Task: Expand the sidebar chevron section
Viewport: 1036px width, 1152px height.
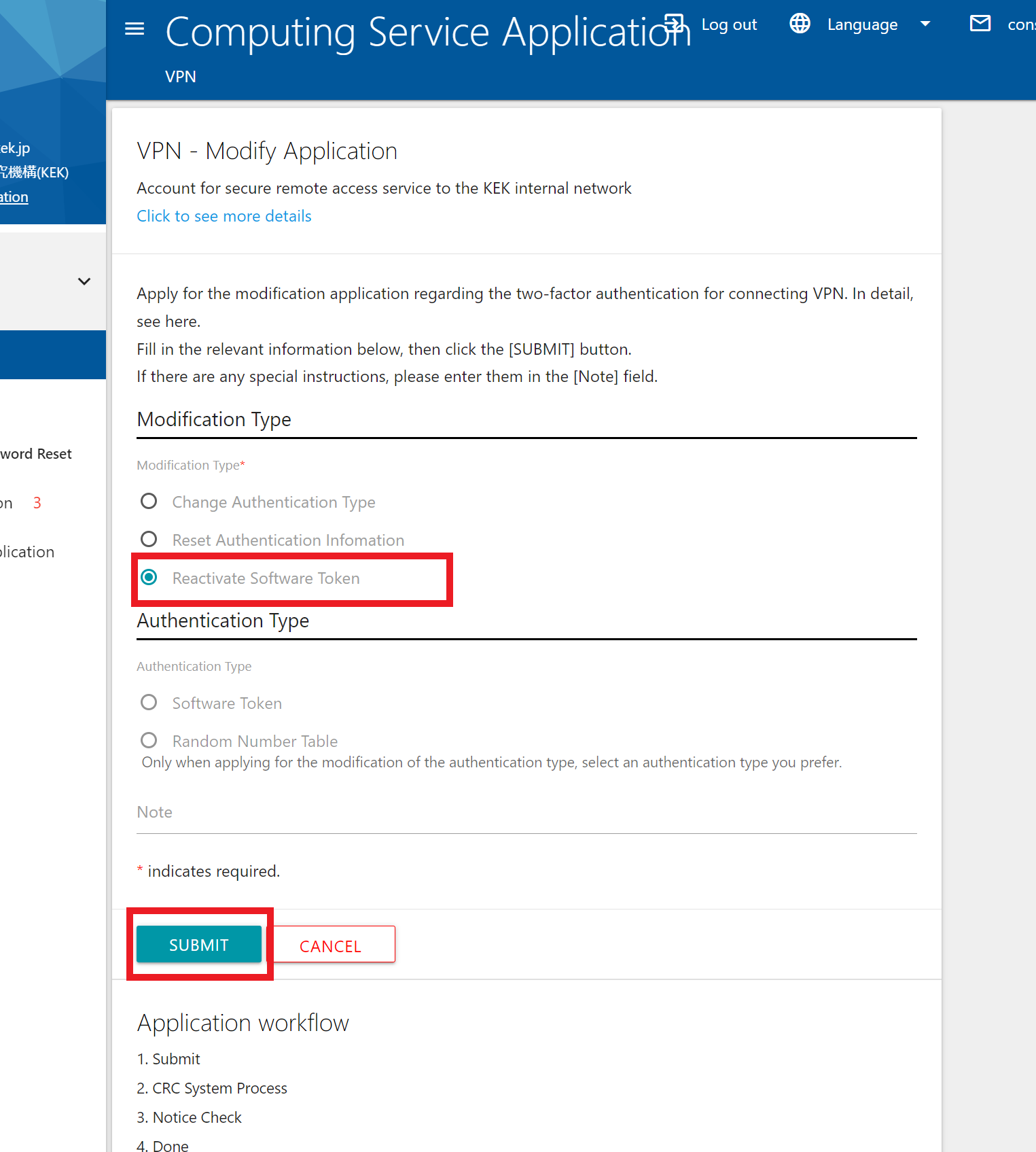Action: pos(84,281)
